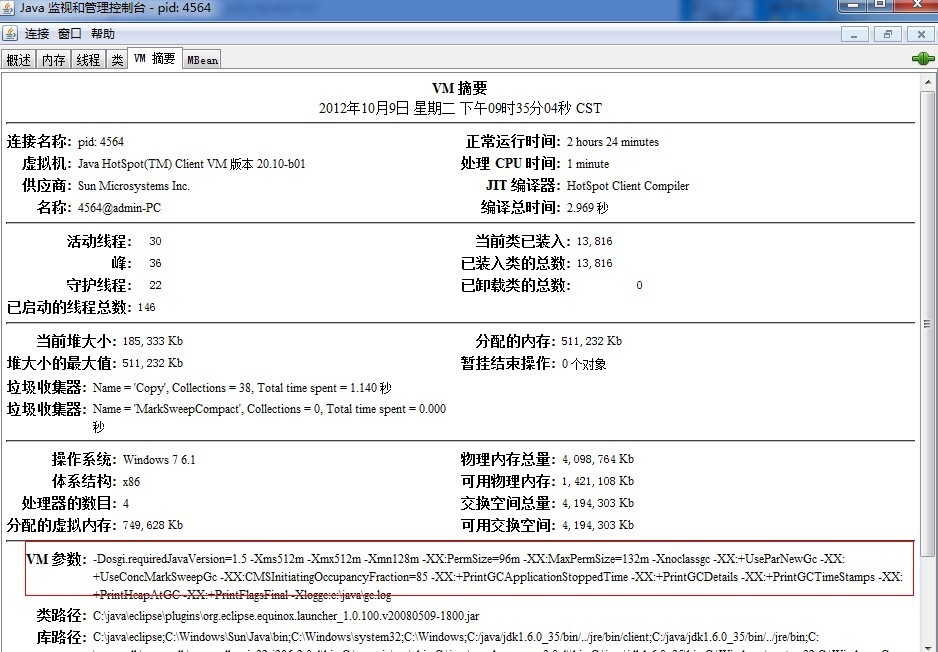This screenshot has width=938, height=652.
Task: Click compile time value 2.969 秒
Action: 587,208
